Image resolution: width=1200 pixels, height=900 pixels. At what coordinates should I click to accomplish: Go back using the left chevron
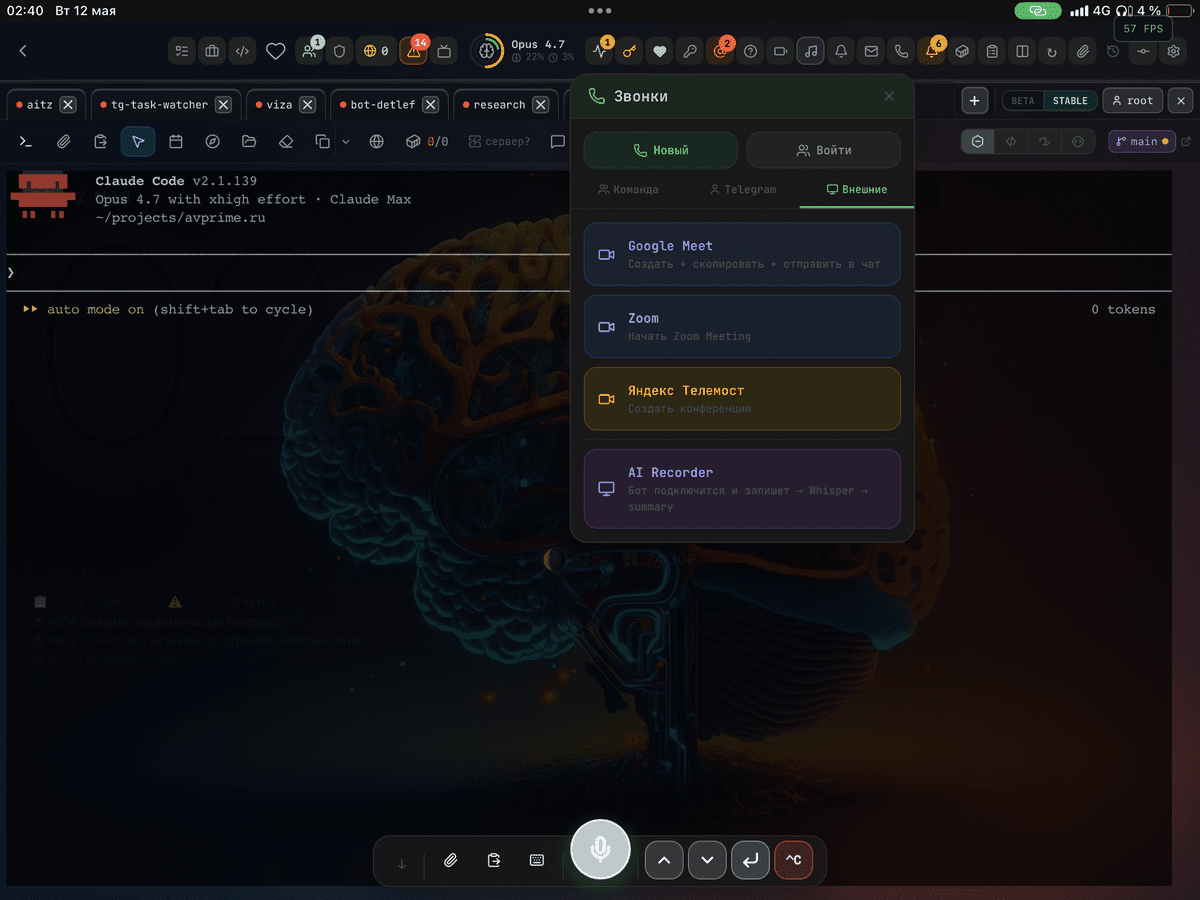tap(23, 51)
